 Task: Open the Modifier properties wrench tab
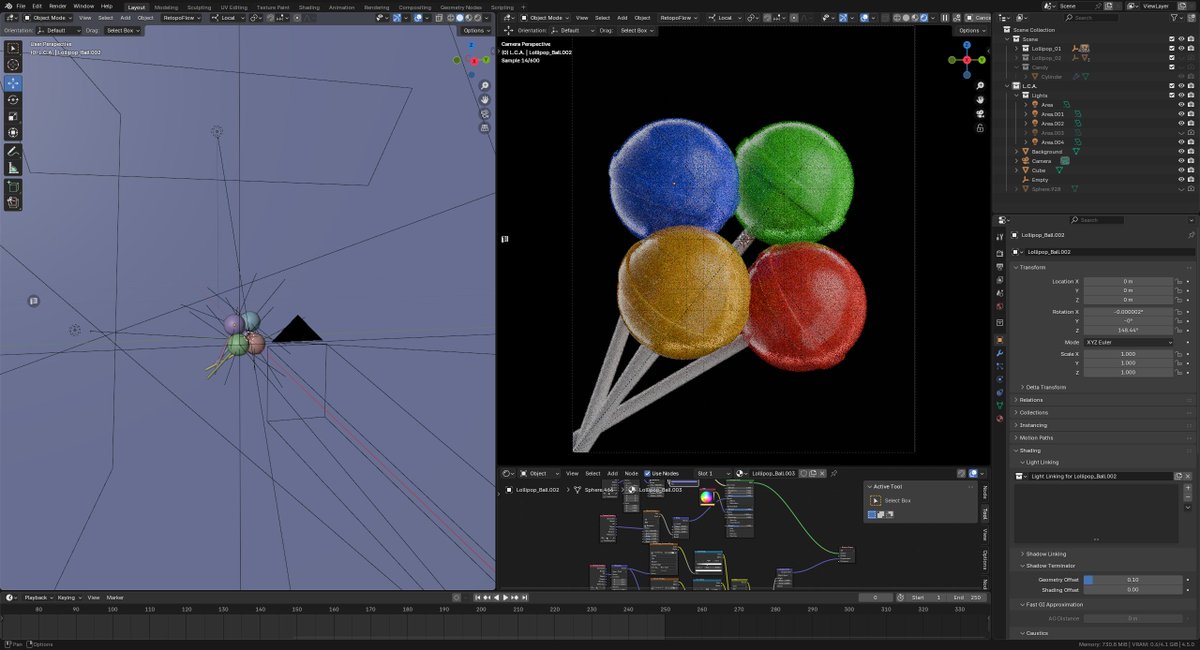coord(999,354)
